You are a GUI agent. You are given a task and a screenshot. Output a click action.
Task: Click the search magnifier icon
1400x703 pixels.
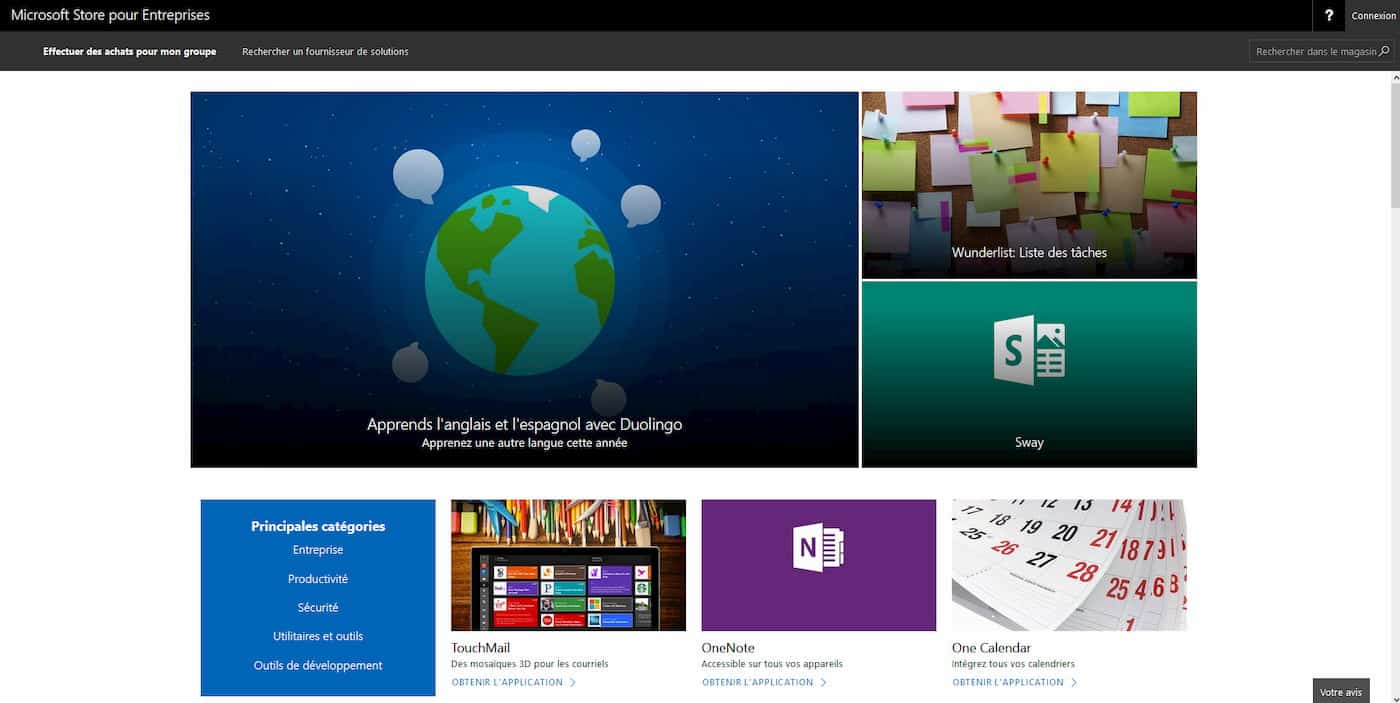coord(1384,51)
